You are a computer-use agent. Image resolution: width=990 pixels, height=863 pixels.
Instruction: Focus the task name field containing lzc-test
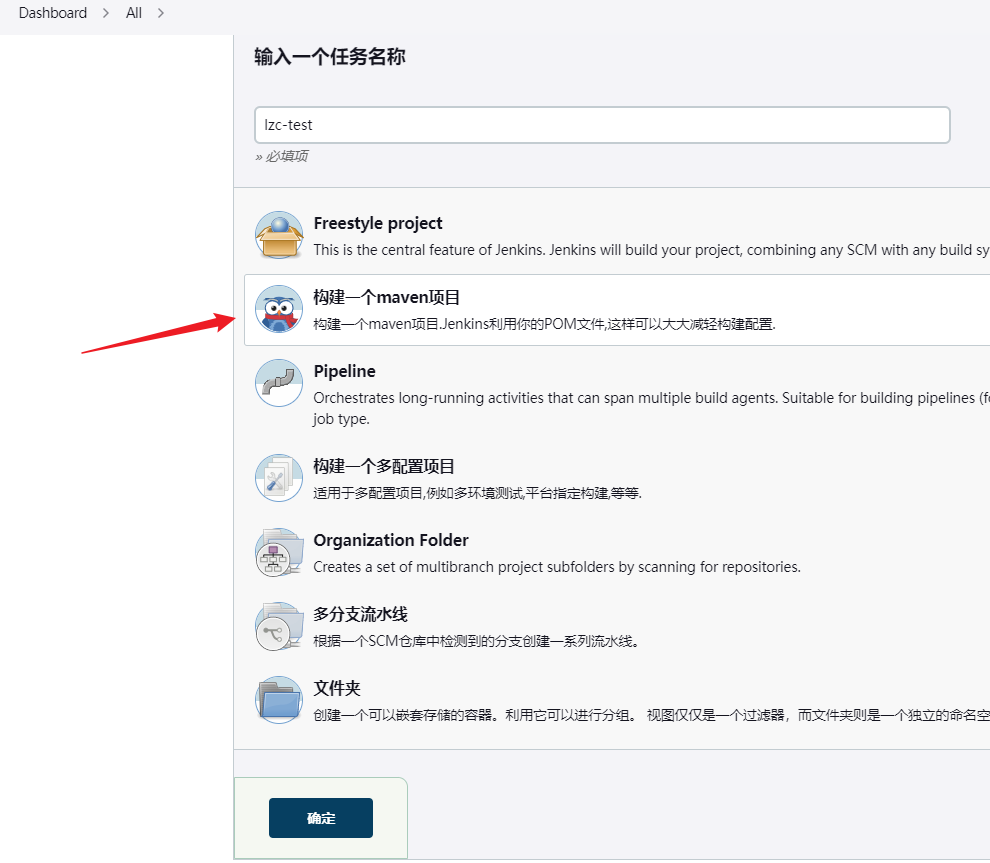pyautogui.click(x=602, y=125)
